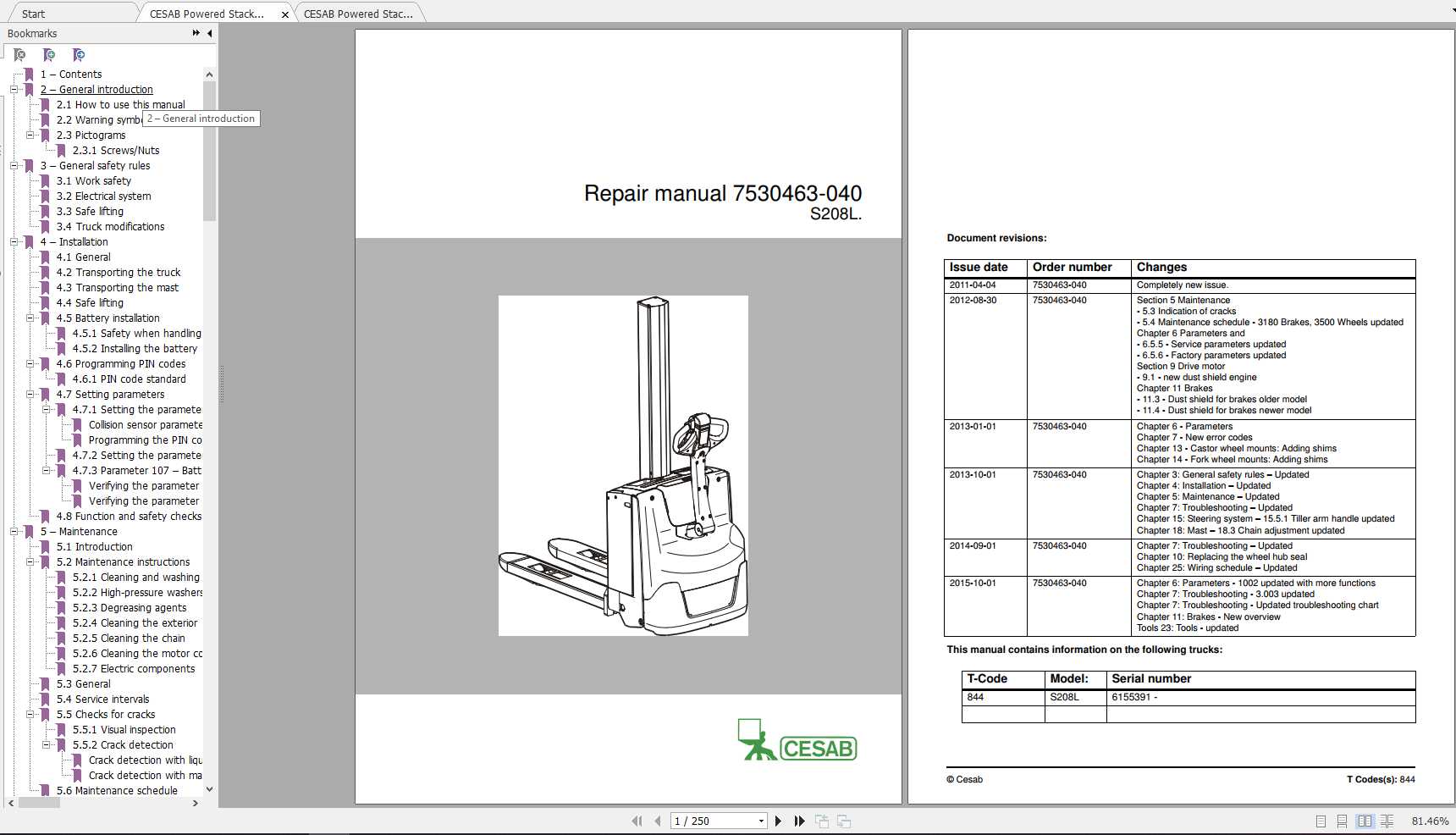Click the panel splitter grip beside Bookmarks
The image size is (1456, 835).
(222, 383)
